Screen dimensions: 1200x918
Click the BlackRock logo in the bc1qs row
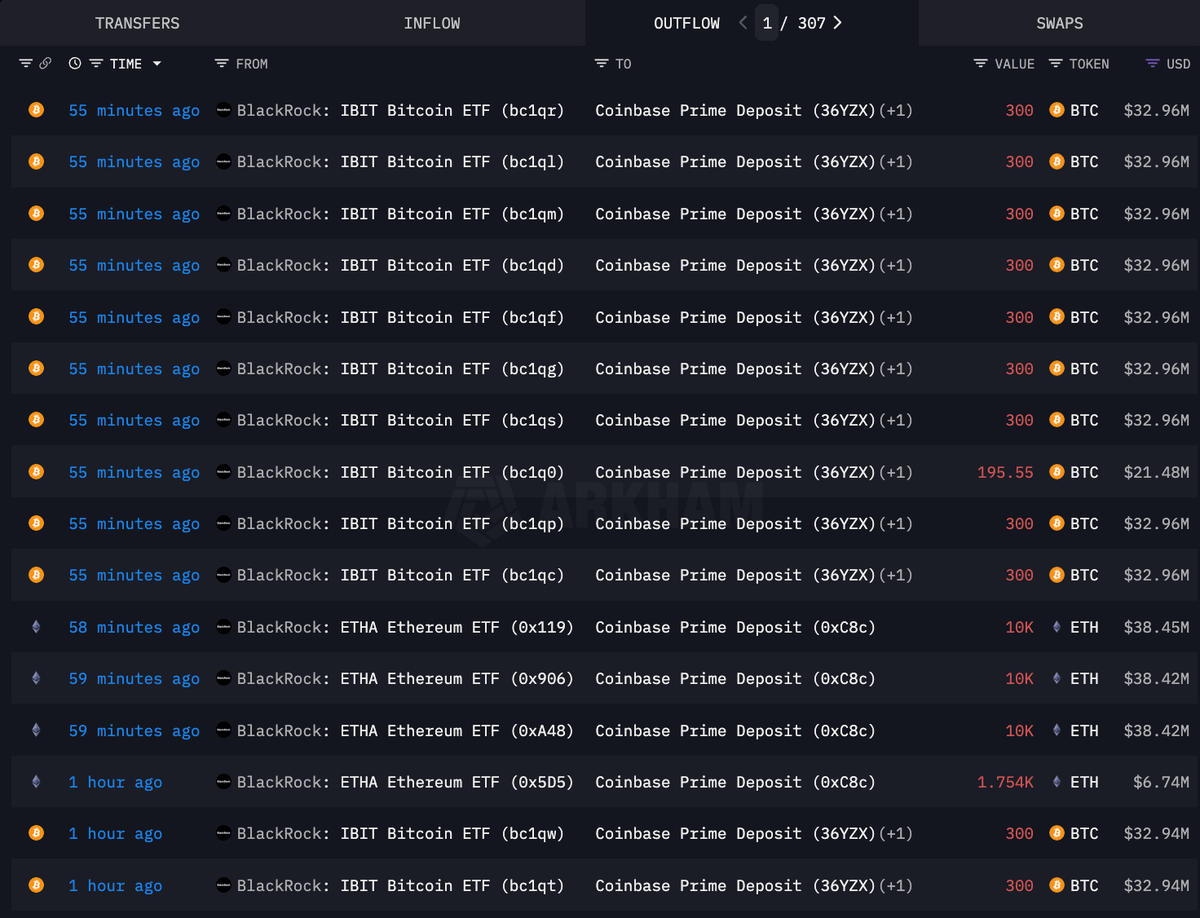224,420
